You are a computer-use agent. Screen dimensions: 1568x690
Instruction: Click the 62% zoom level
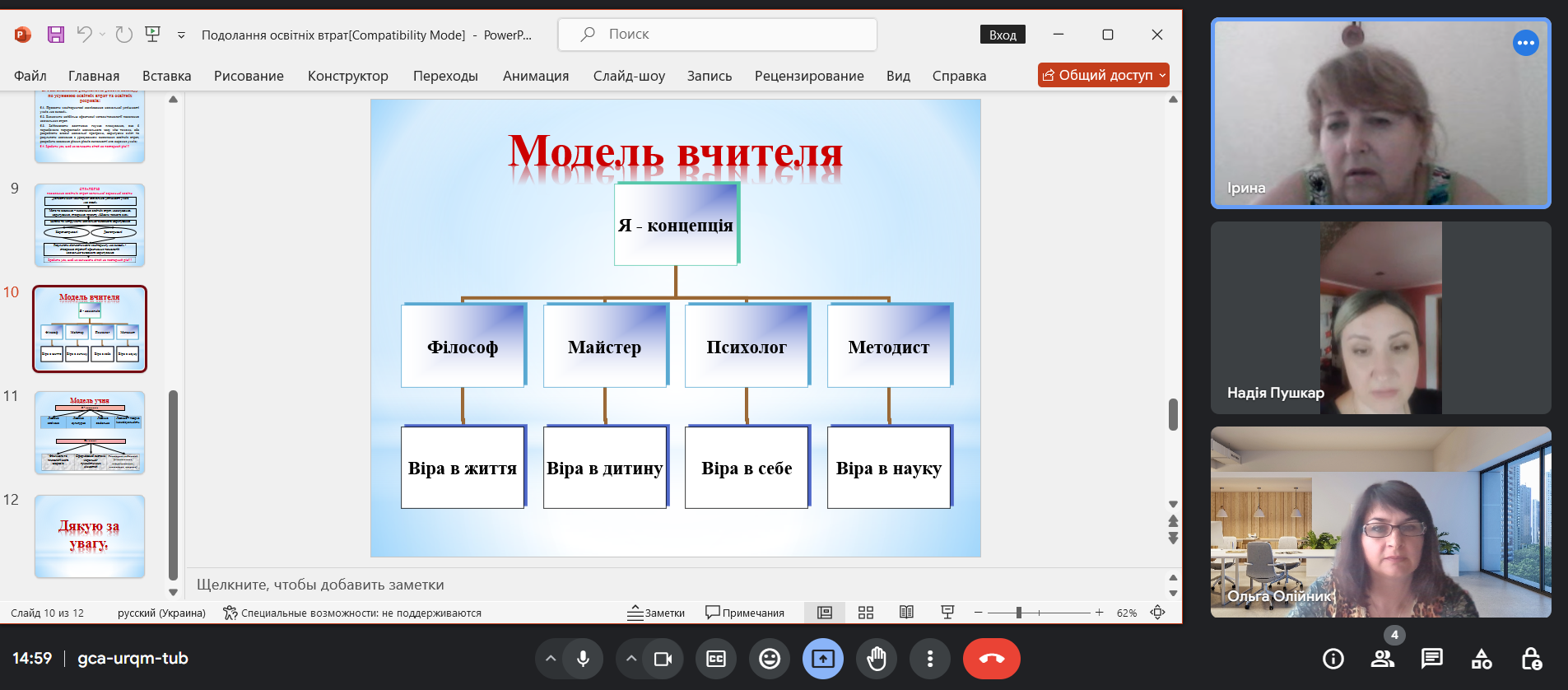click(x=1127, y=613)
